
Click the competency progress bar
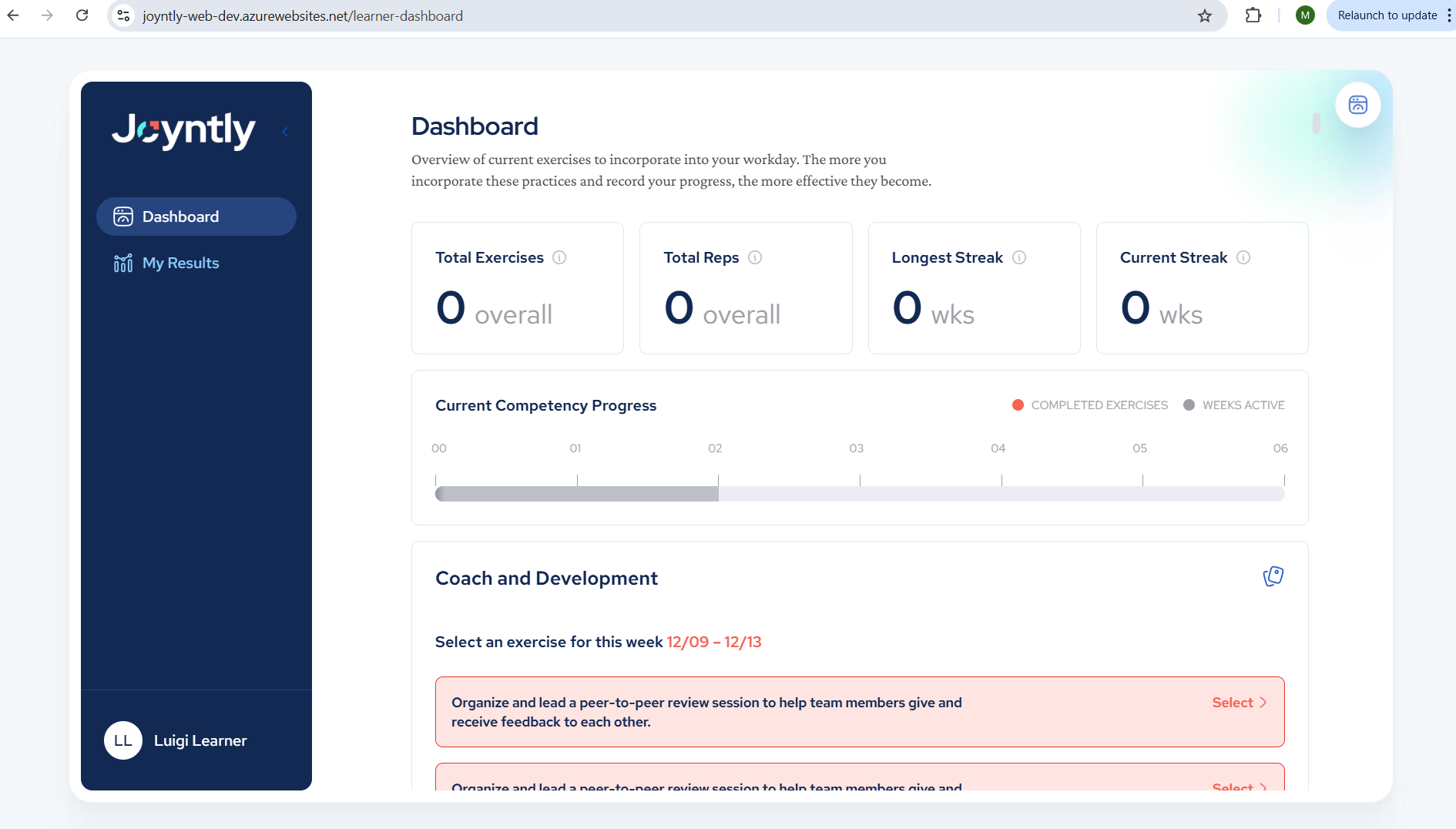[x=859, y=494]
